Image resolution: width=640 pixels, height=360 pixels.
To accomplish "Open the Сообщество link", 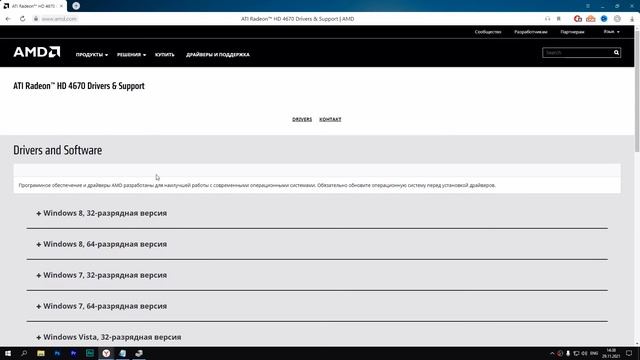I will 488,32.
